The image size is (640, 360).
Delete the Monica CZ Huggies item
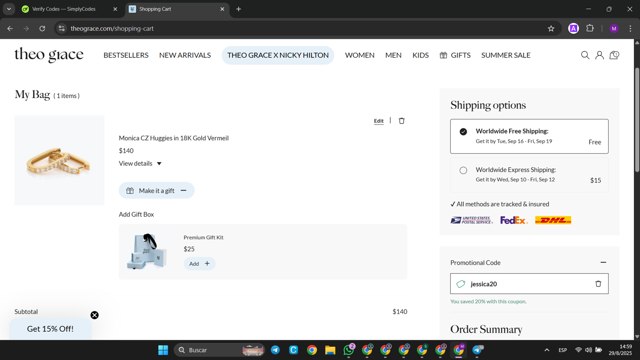pyautogui.click(x=402, y=121)
